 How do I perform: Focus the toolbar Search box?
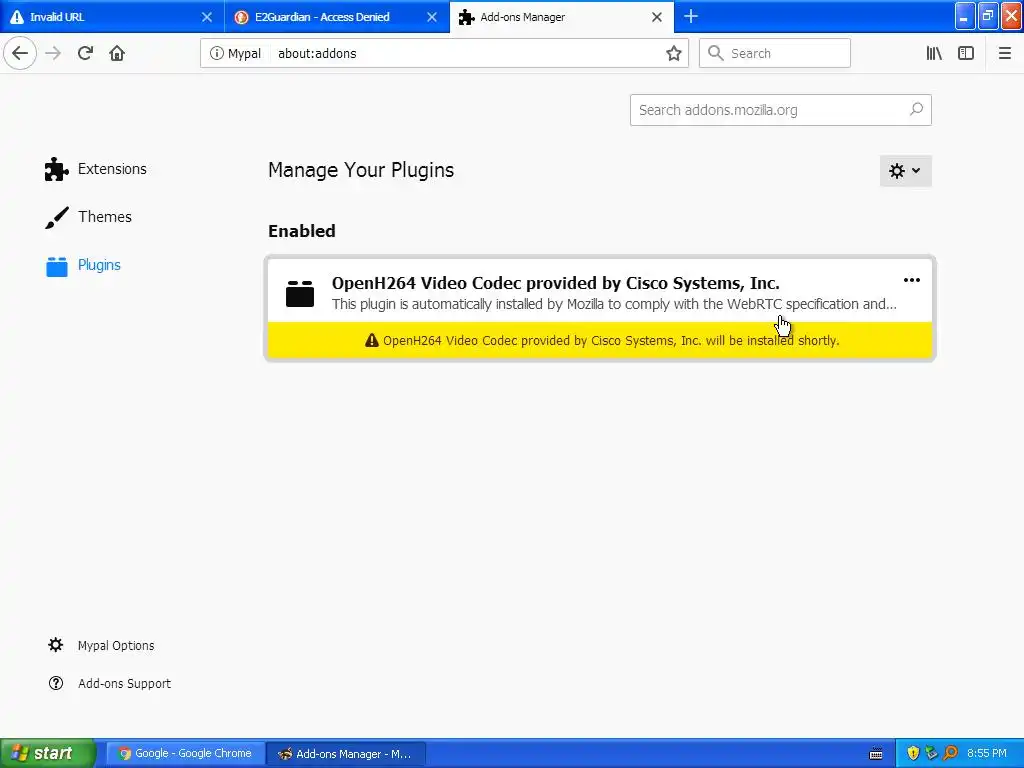[x=775, y=53]
